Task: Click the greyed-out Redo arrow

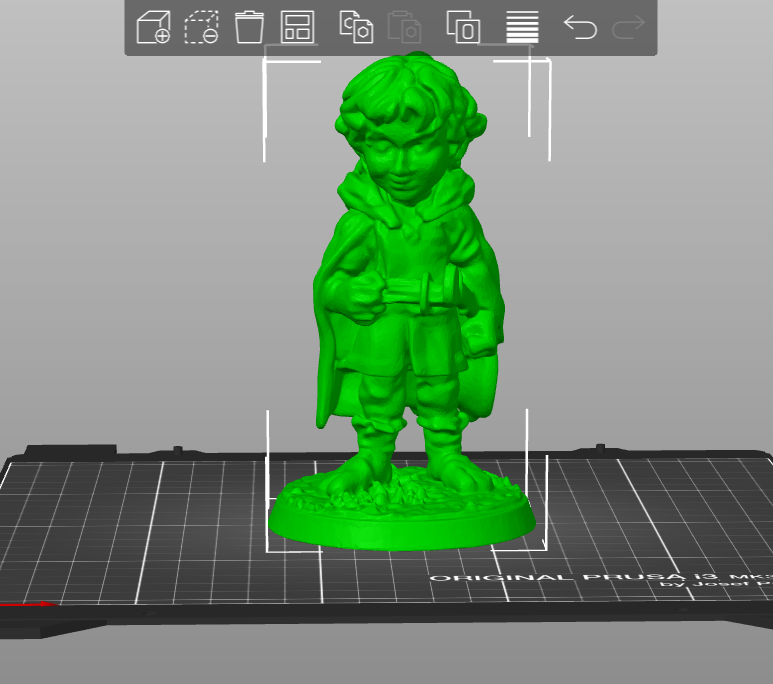Action: pos(629,27)
